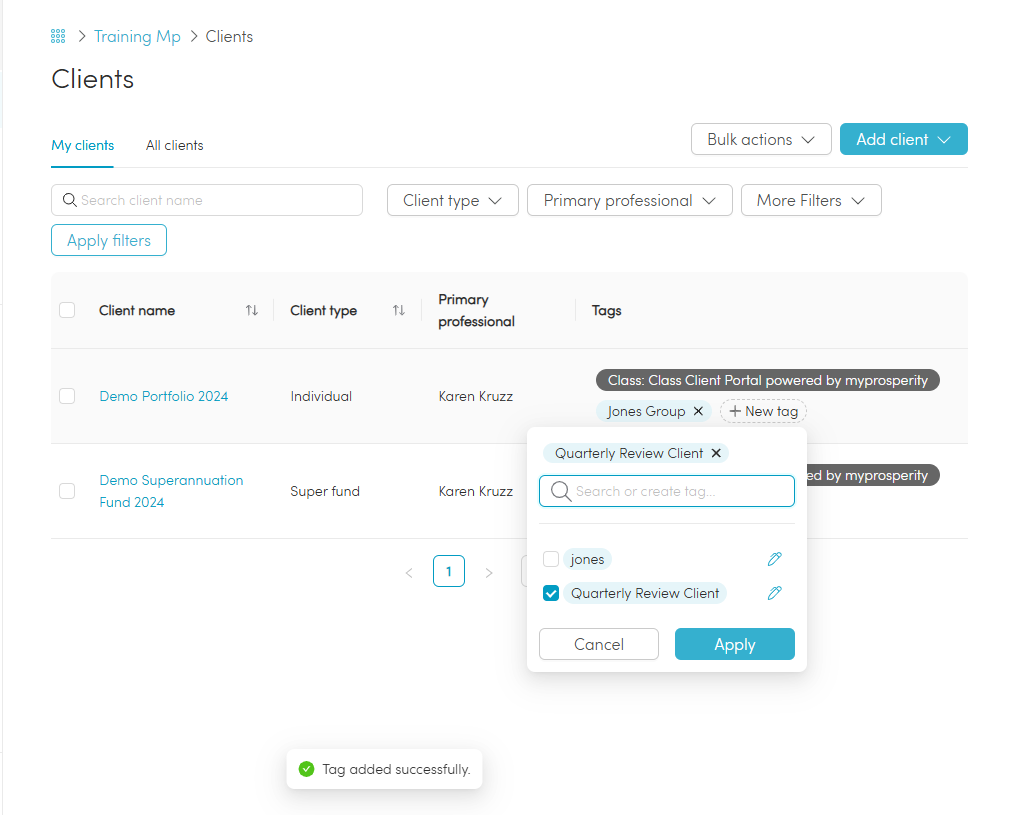Select the Demo Portfolio 2024 row checkbox
The height and width of the screenshot is (815, 1010).
pyautogui.click(x=67, y=396)
